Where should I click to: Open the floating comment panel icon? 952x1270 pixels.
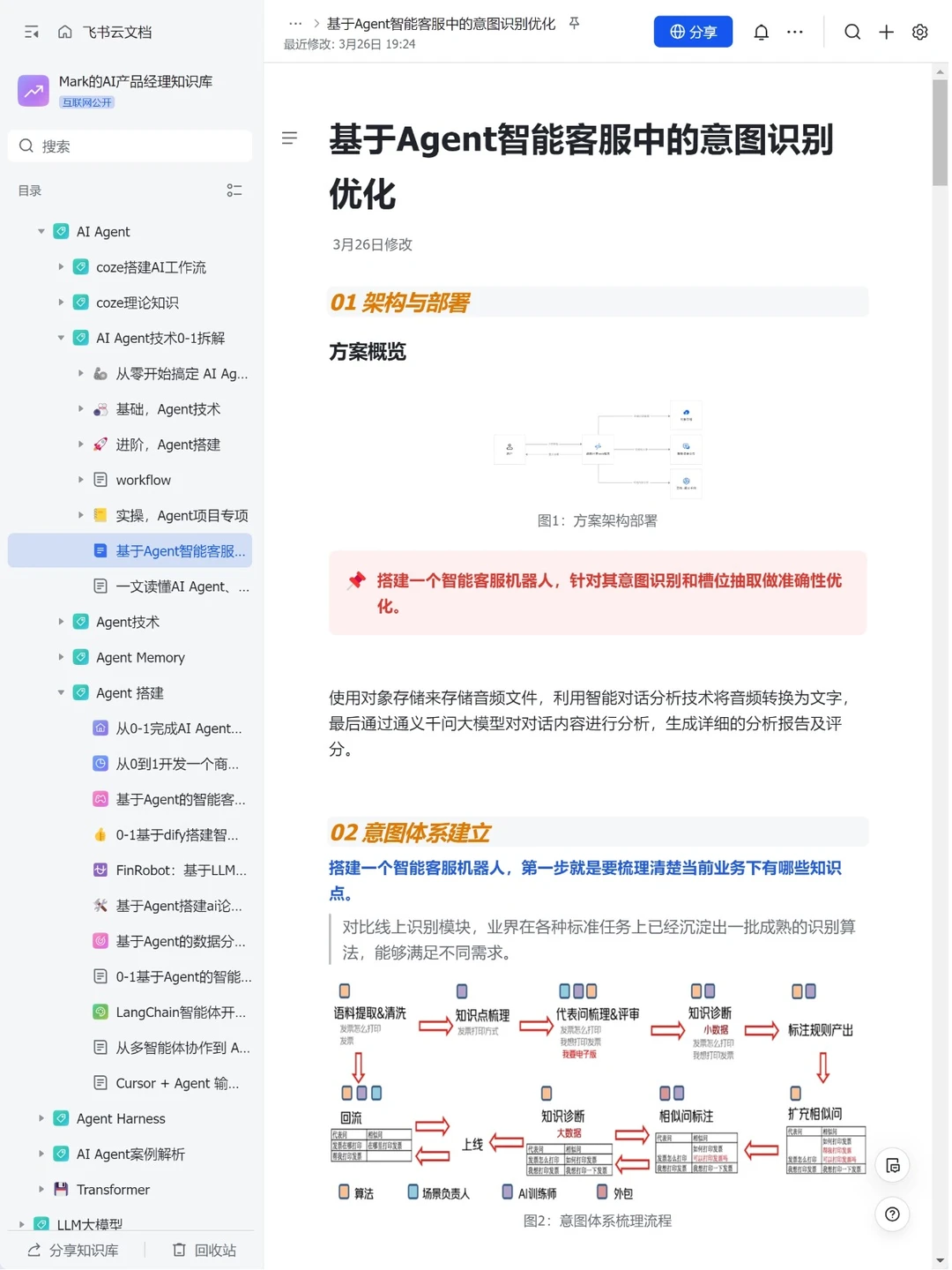[x=893, y=1166]
